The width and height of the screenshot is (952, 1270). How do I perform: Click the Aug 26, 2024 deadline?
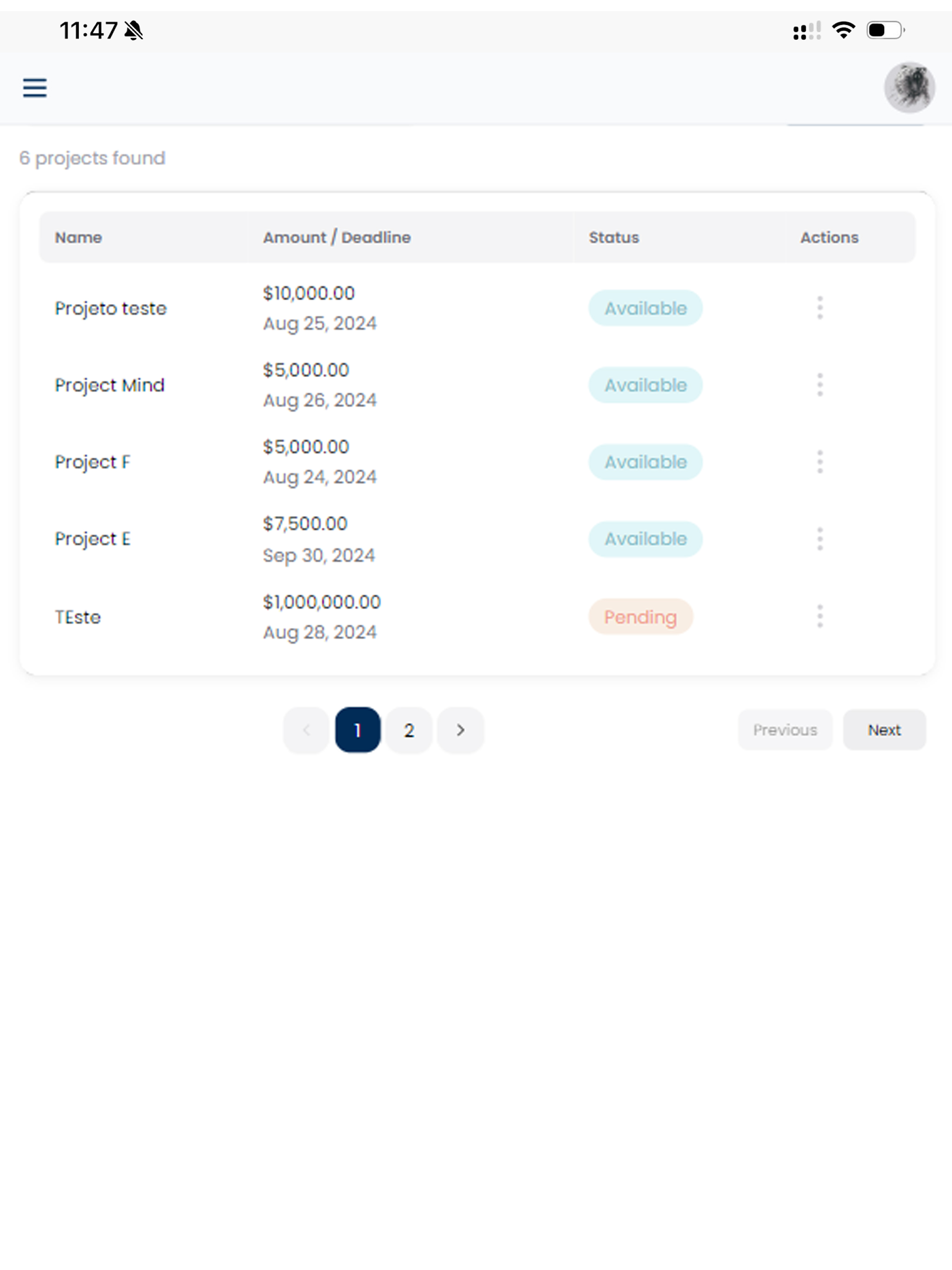point(320,400)
